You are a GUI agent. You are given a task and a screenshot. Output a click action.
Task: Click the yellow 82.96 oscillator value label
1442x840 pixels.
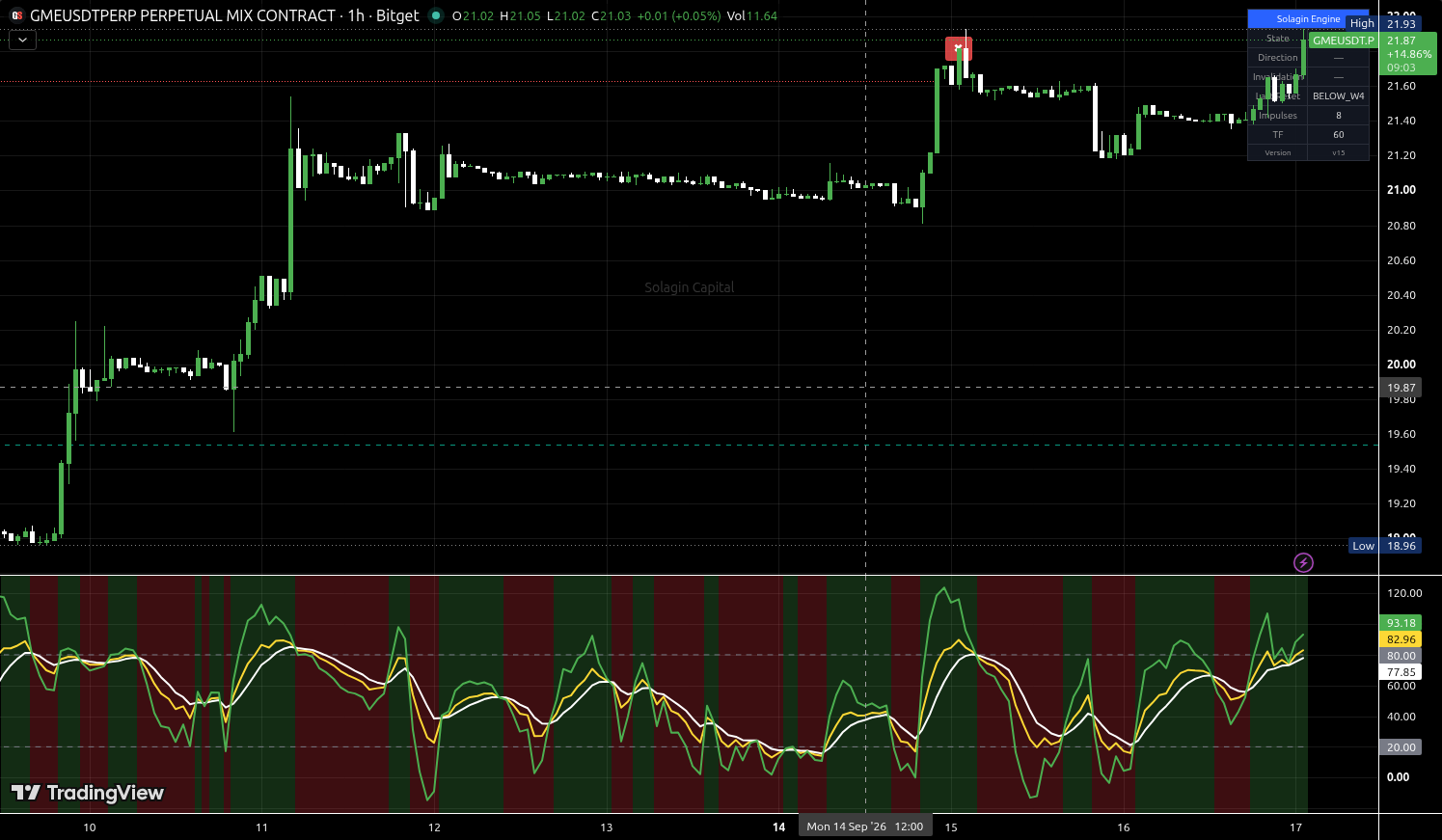point(1401,639)
